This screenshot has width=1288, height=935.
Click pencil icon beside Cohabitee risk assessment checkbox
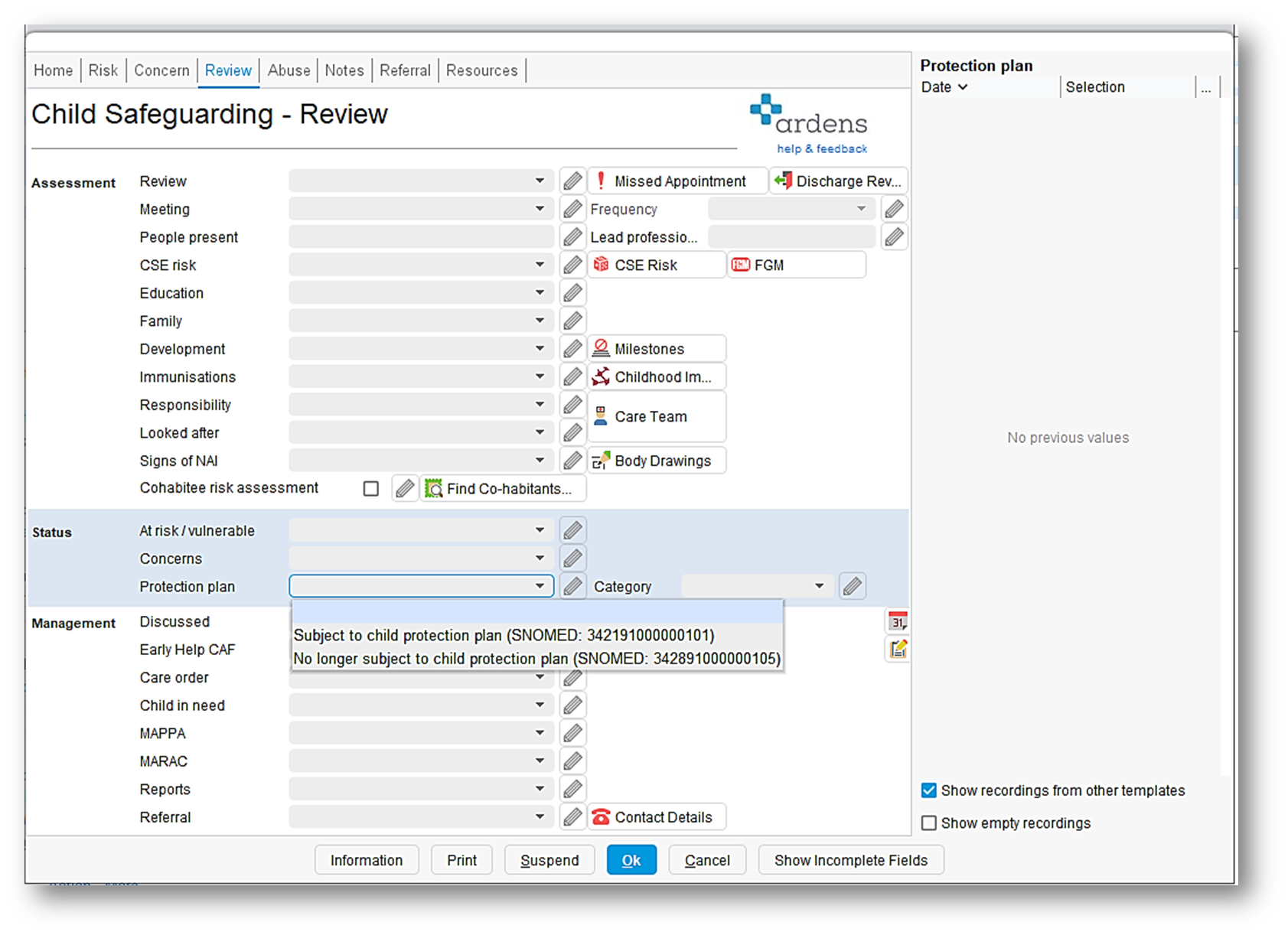405,488
